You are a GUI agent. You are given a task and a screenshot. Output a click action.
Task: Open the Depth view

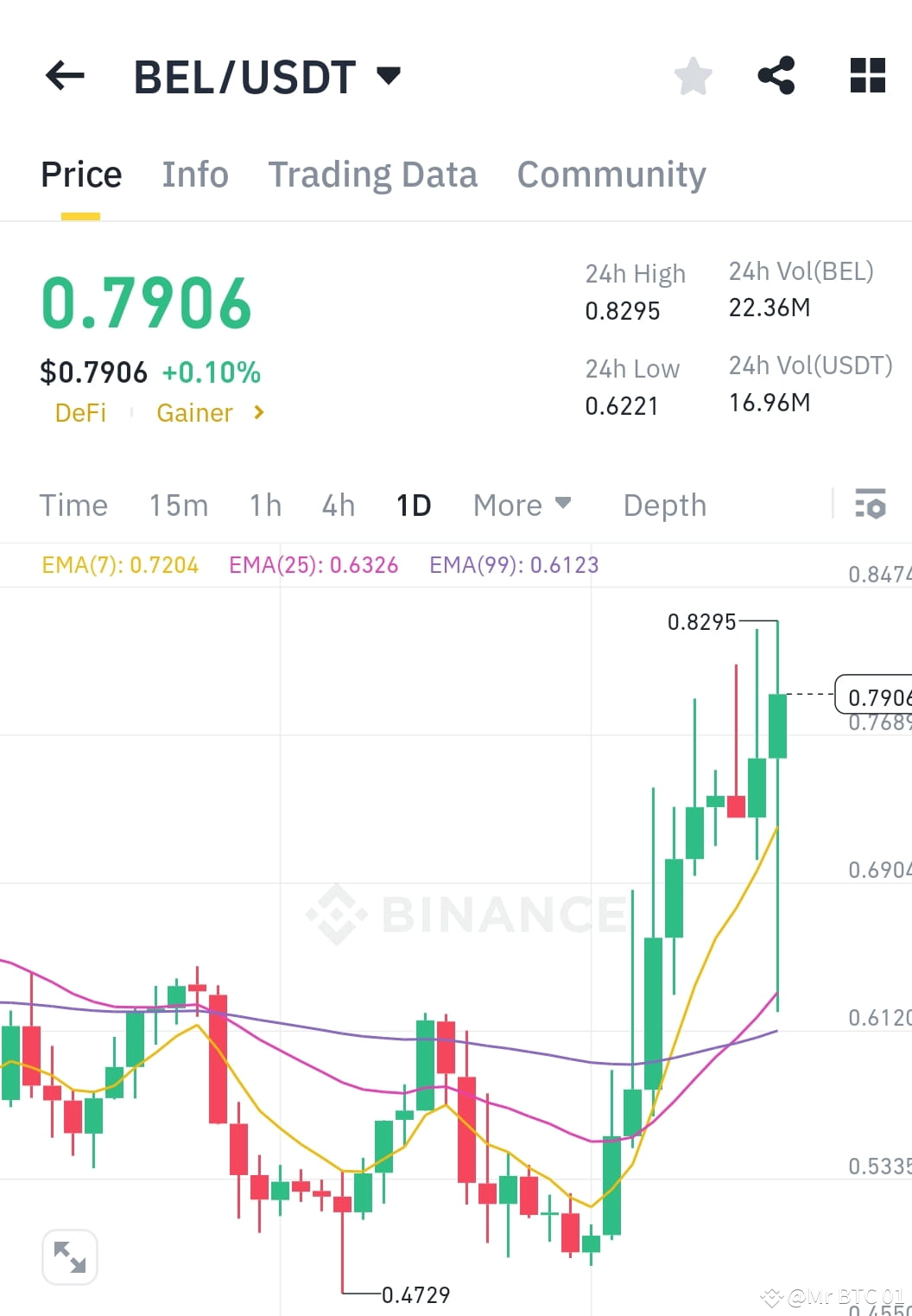(x=664, y=505)
